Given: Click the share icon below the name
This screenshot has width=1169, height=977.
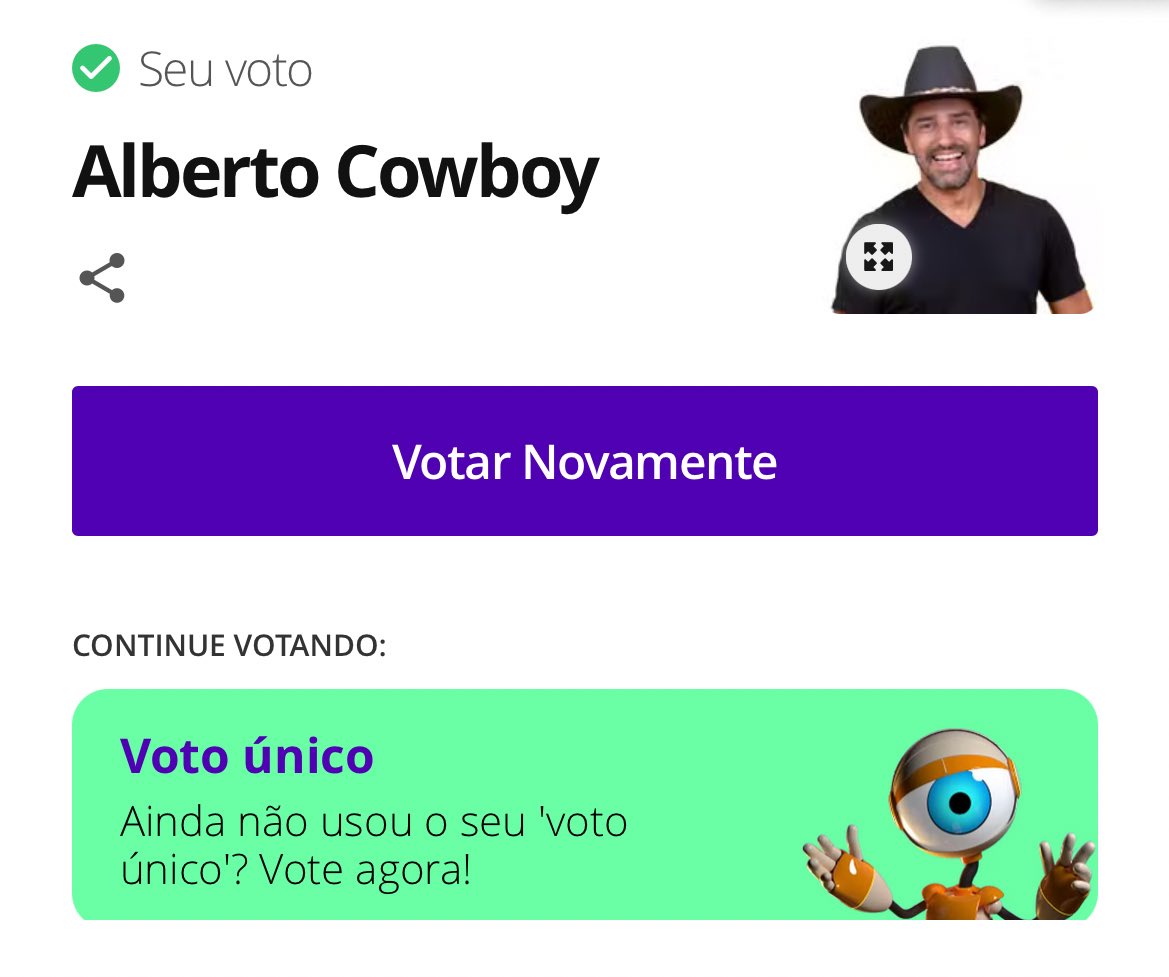Looking at the screenshot, I should pyautogui.click(x=102, y=278).
